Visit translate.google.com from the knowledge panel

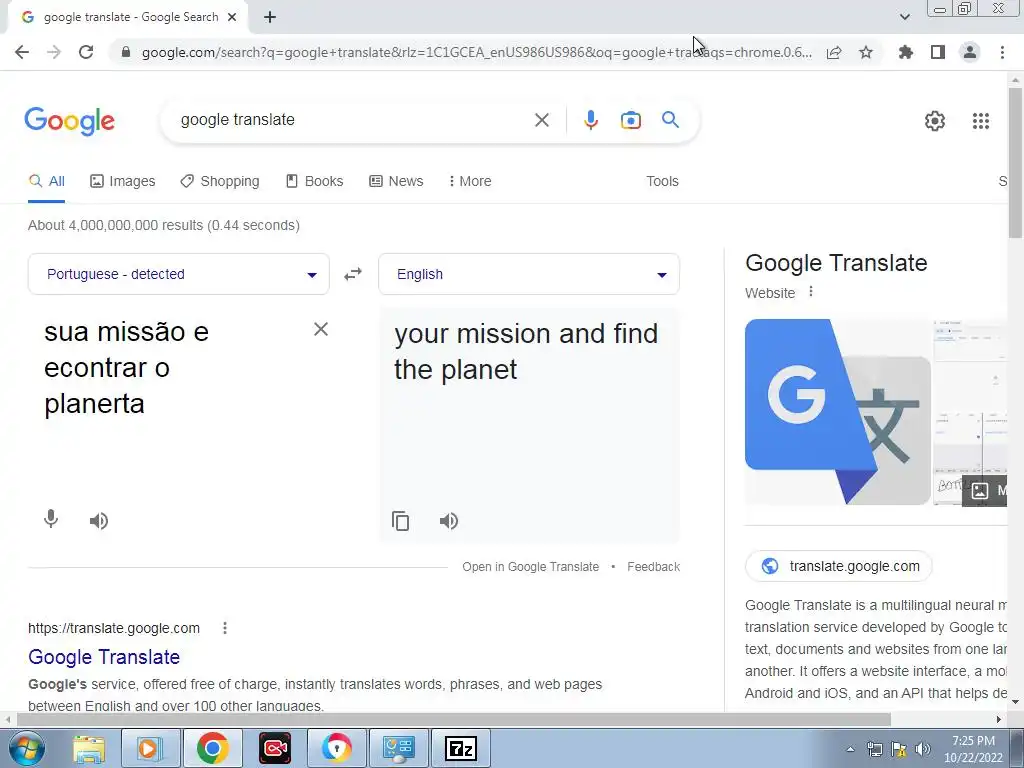[839, 566]
